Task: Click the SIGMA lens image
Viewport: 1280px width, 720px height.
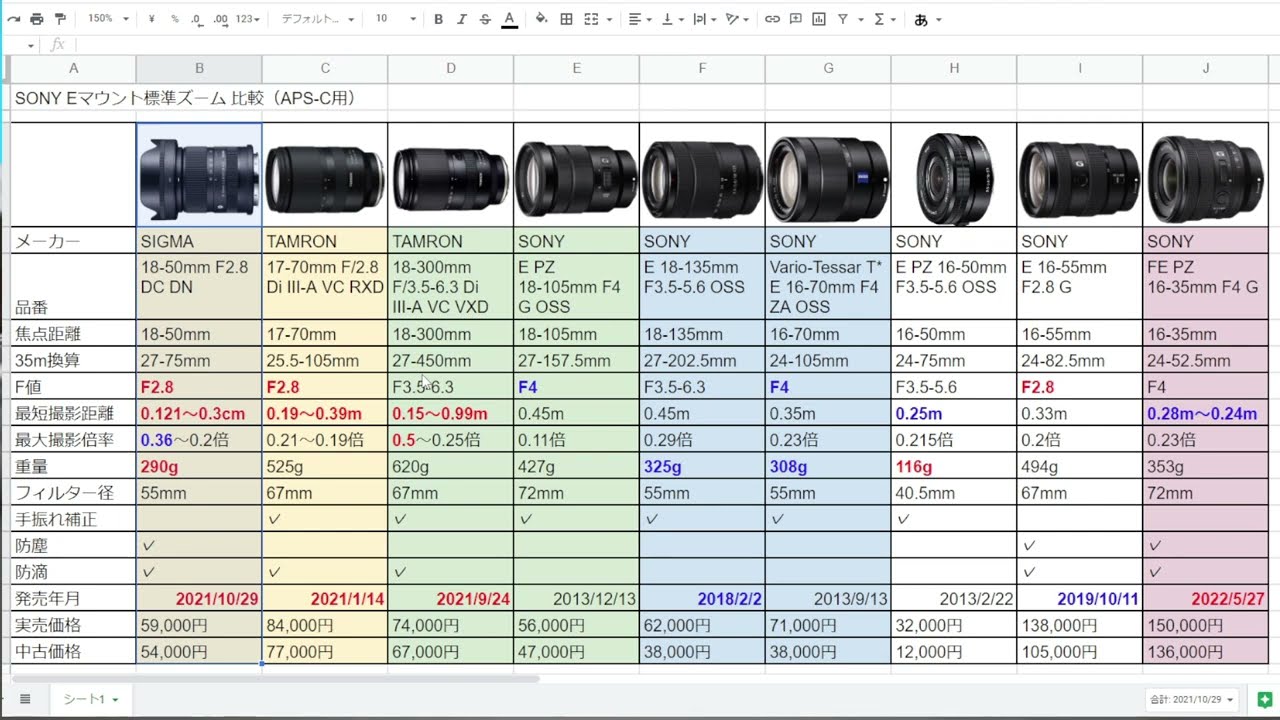Action: tap(199, 176)
